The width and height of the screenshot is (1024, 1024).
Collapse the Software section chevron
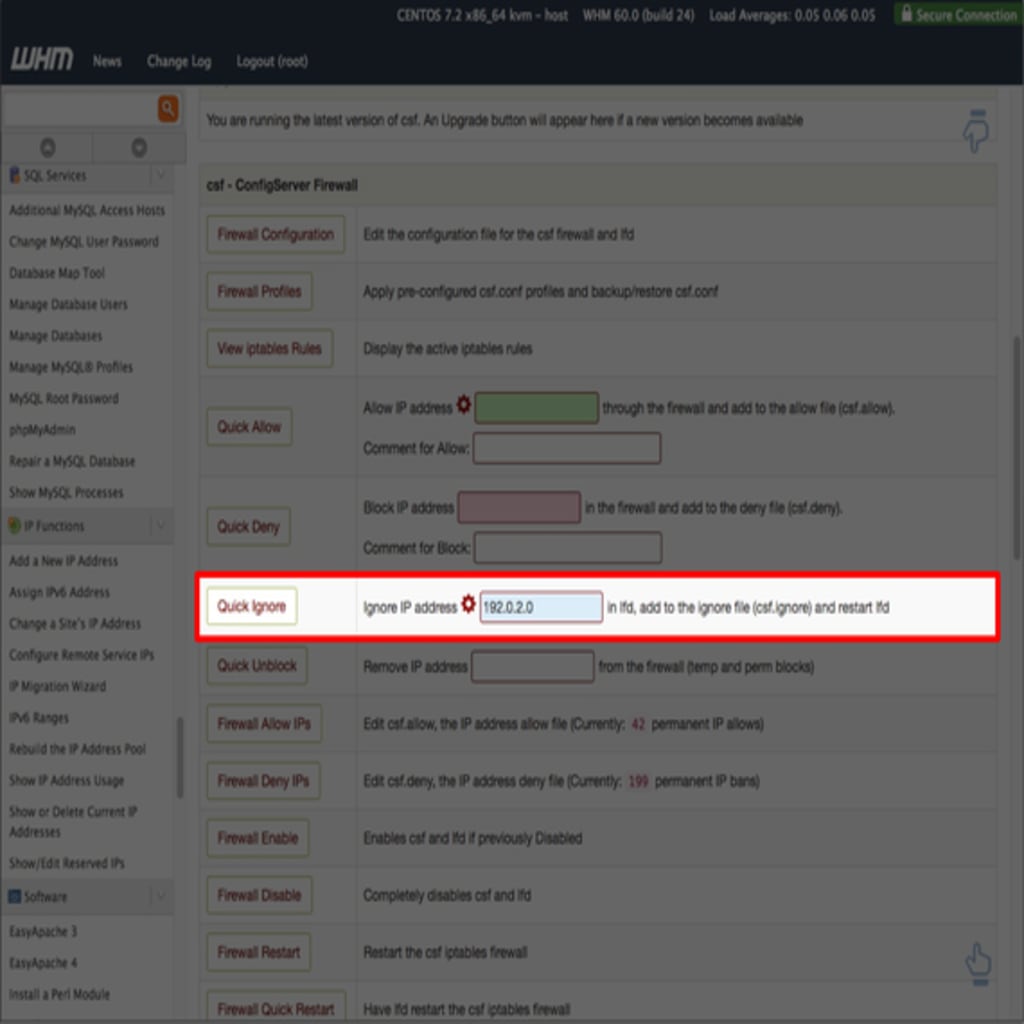[x=161, y=896]
